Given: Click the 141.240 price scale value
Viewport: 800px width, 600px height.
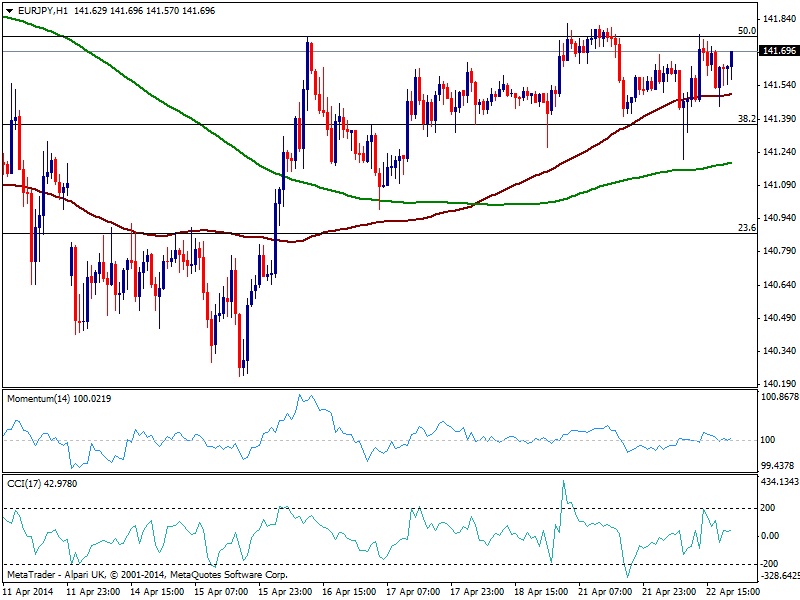Looking at the screenshot, I should pyautogui.click(x=779, y=152).
